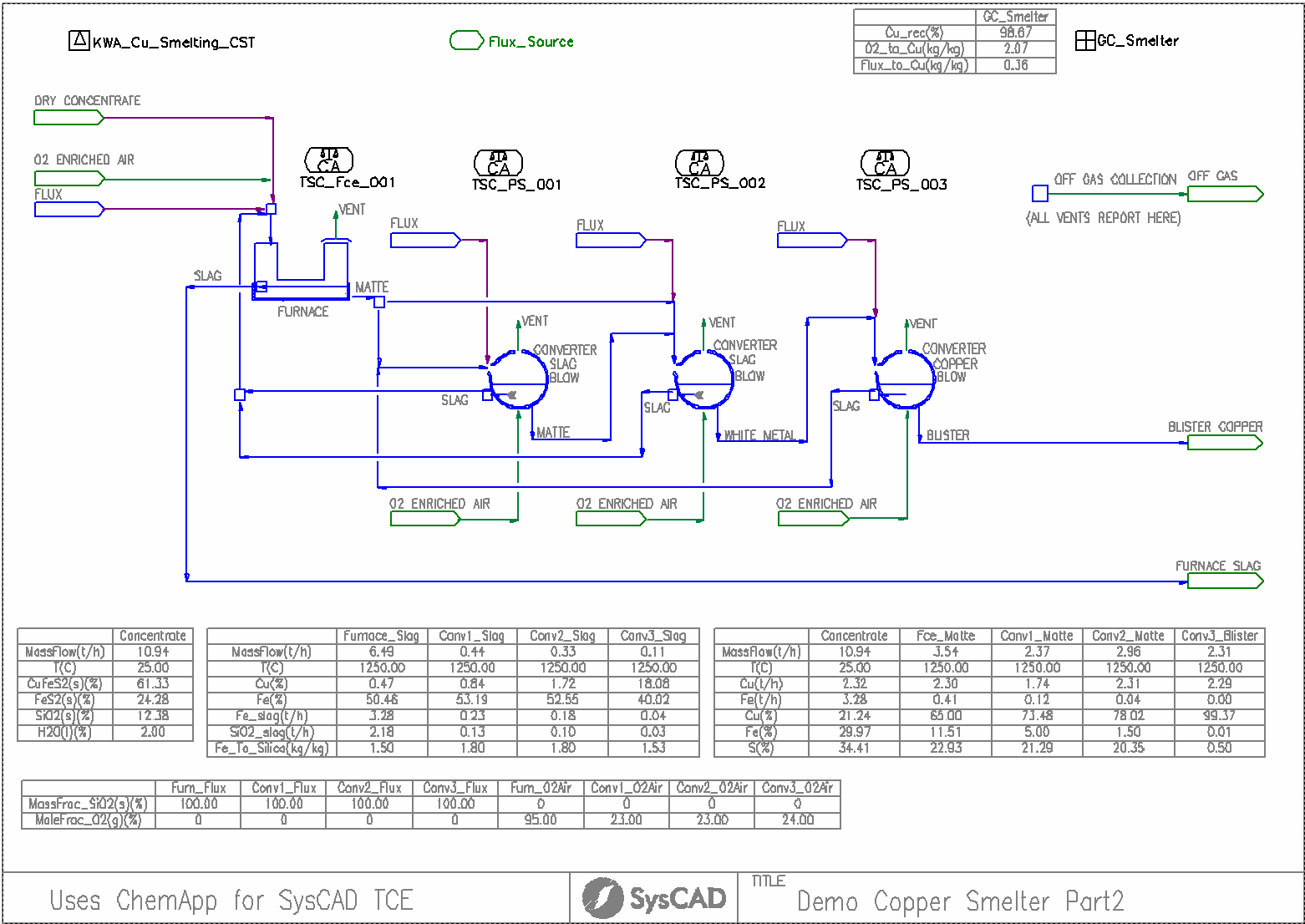Click the top-left O2 ENRICHED AIR feeder

[69, 178]
